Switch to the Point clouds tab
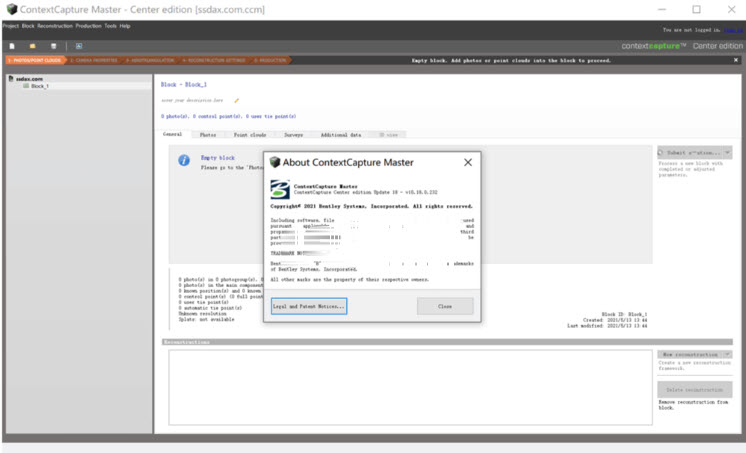746x453 pixels. [x=250, y=134]
